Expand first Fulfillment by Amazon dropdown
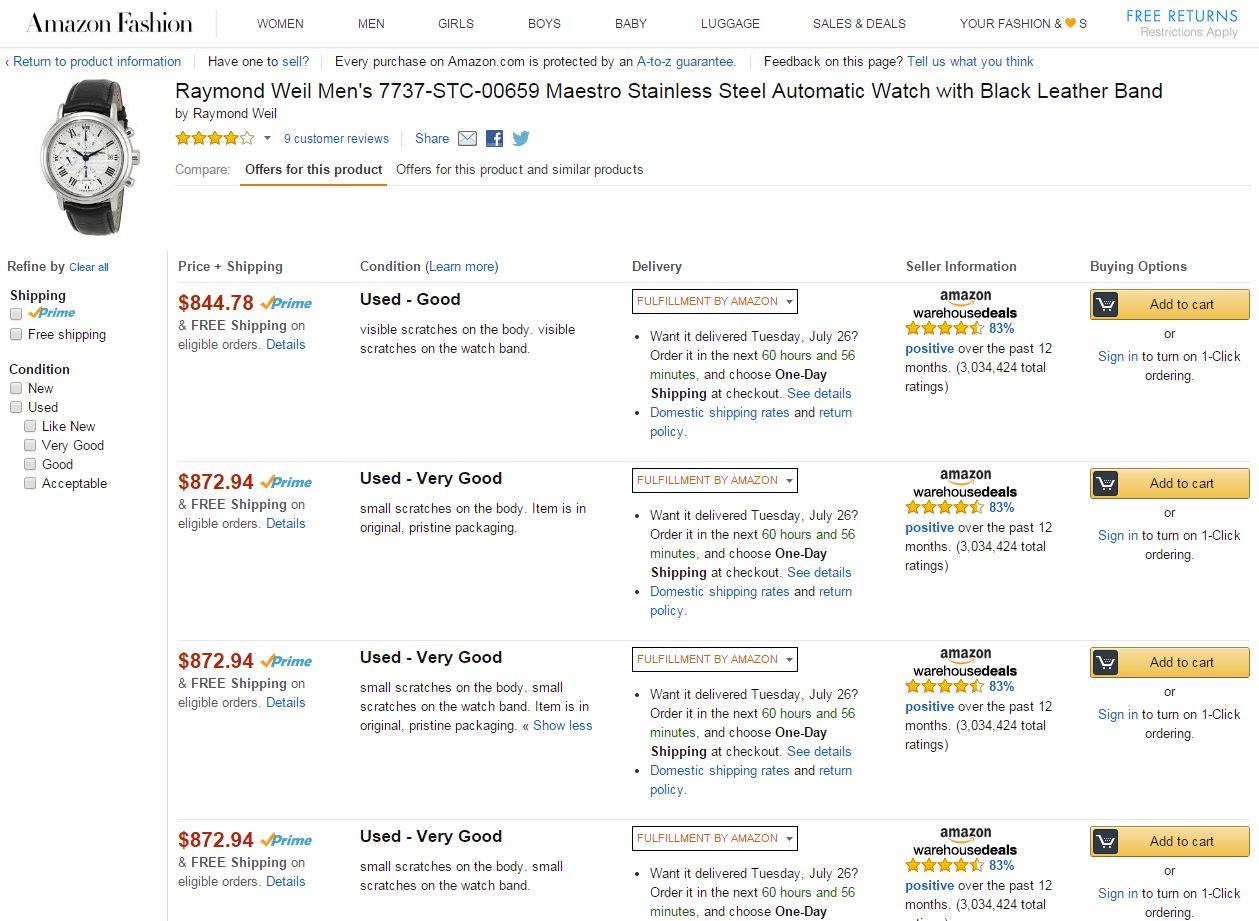Viewport: 1259px width, 921px height. tap(714, 301)
